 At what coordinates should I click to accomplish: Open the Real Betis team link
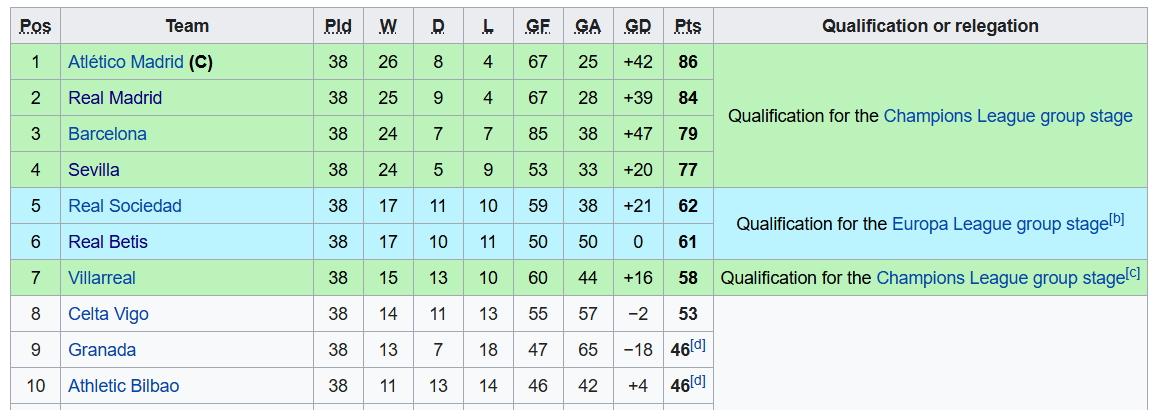tap(108, 242)
